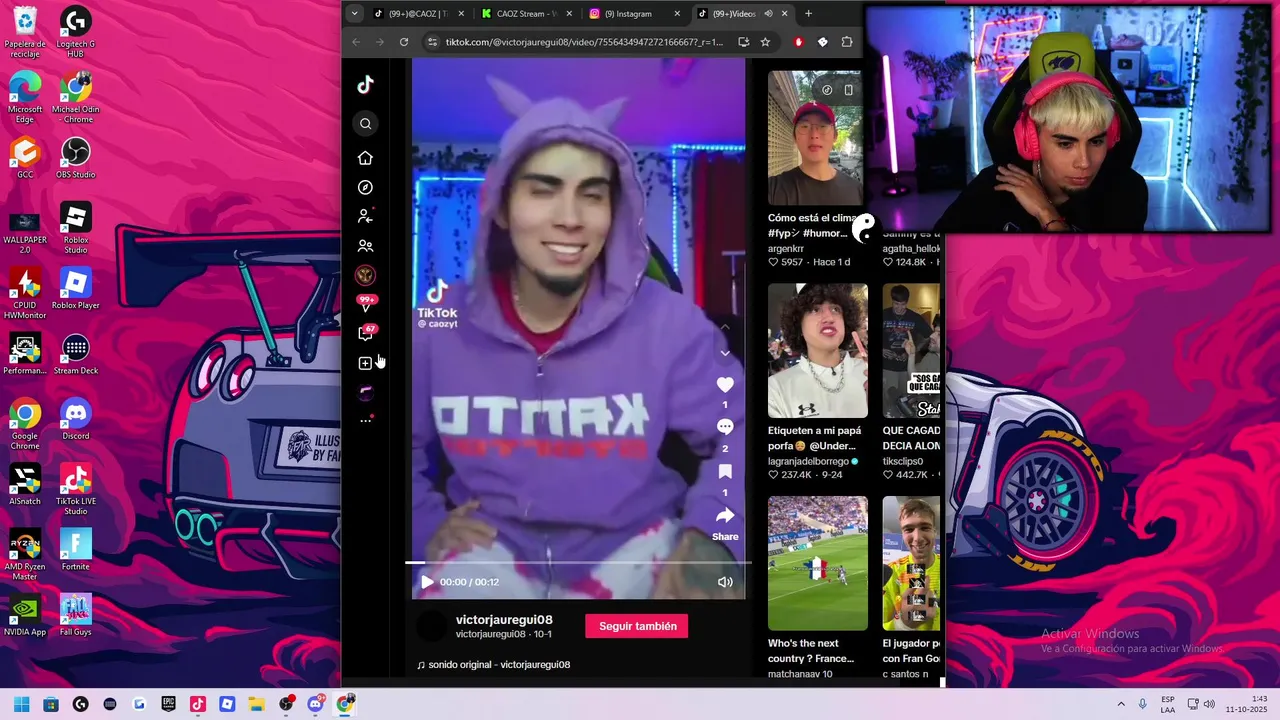Open Logitech G HUB desktop shortcut
Viewport: 1280px width, 720px height.
[76, 31]
